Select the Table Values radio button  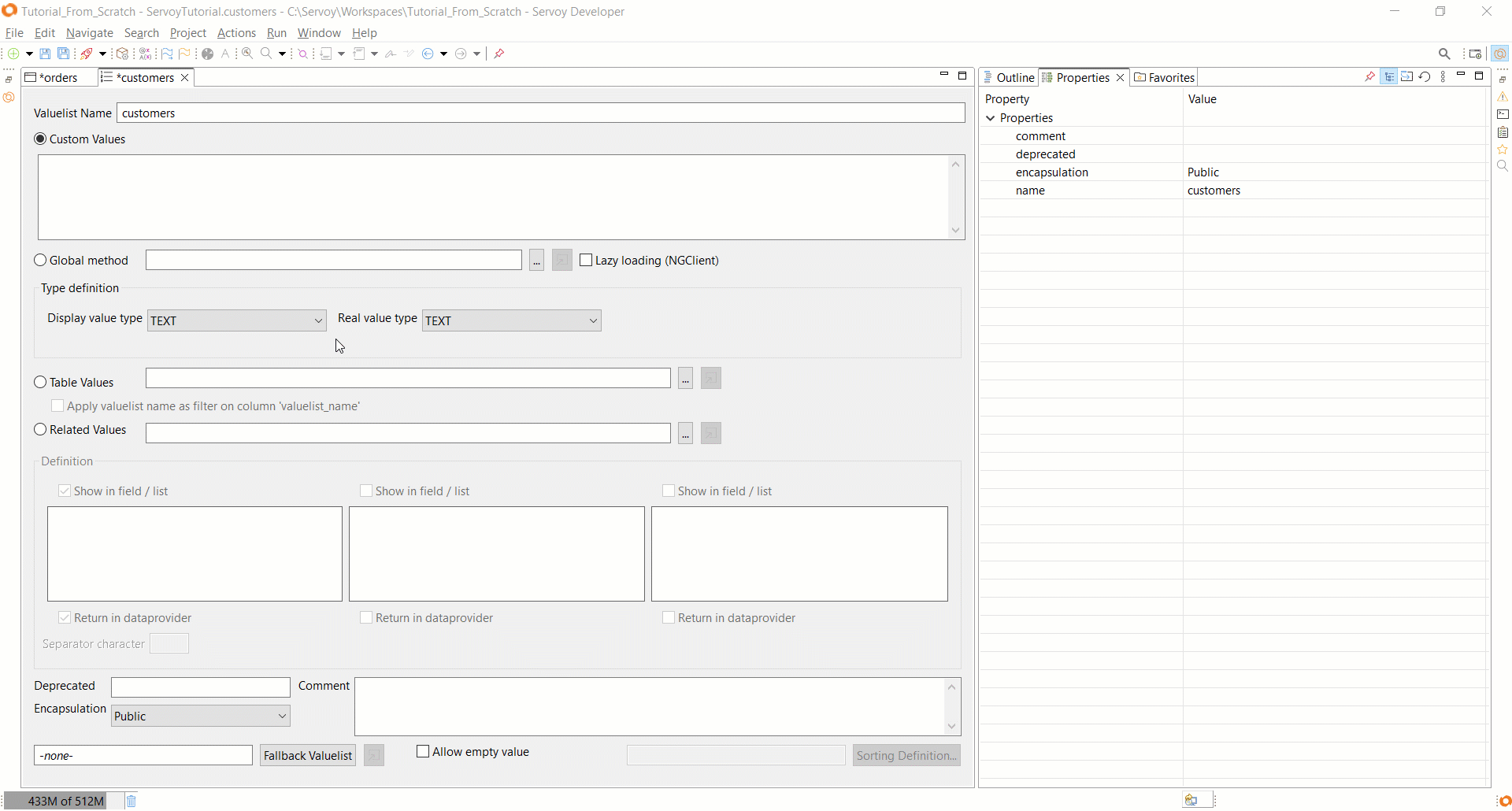pyautogui.click(x=41, y=383)
